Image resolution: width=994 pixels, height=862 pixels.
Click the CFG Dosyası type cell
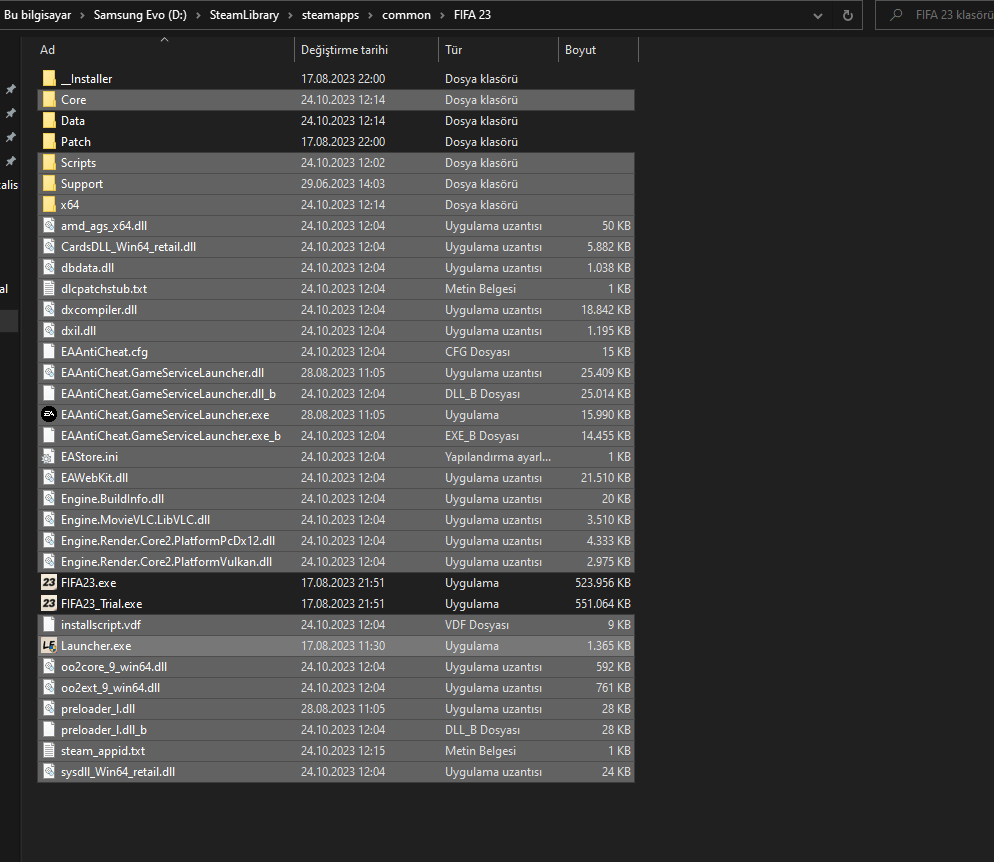[477, 351]
